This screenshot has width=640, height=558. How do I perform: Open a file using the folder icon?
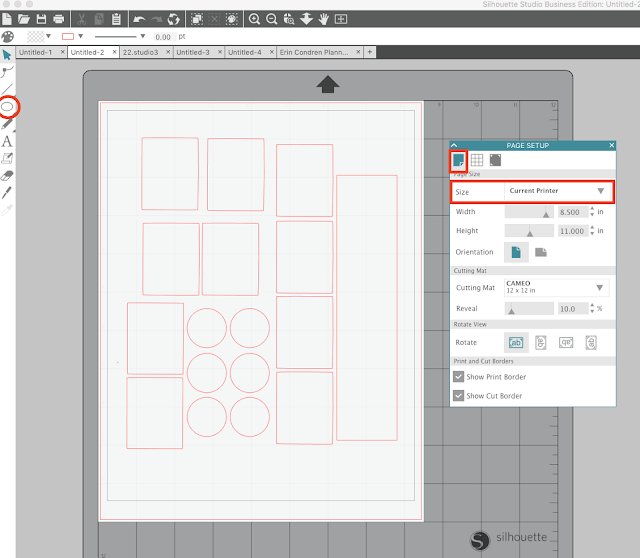(24, 19)
